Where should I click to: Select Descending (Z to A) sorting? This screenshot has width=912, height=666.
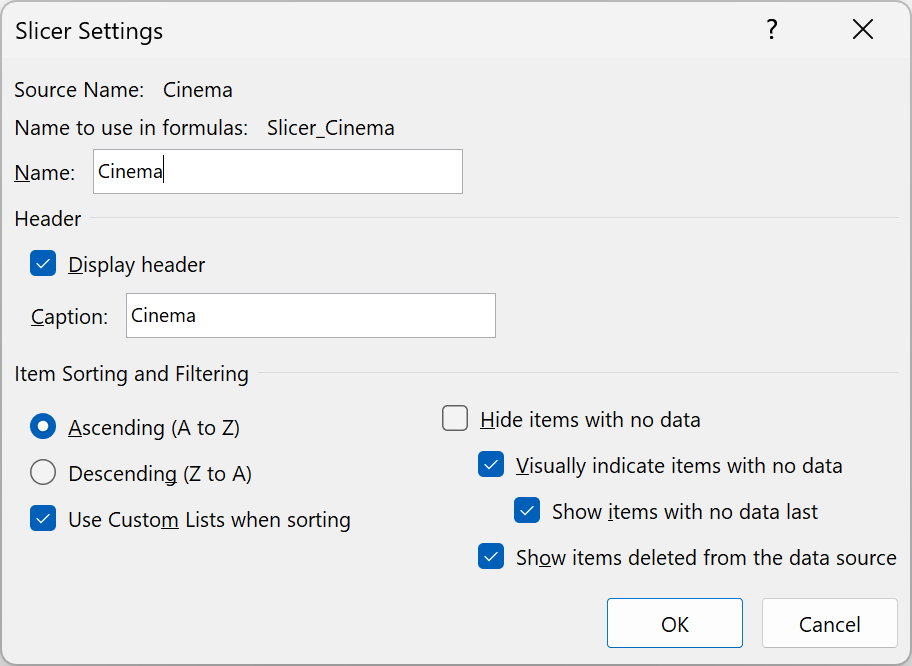tap(43, 472)
